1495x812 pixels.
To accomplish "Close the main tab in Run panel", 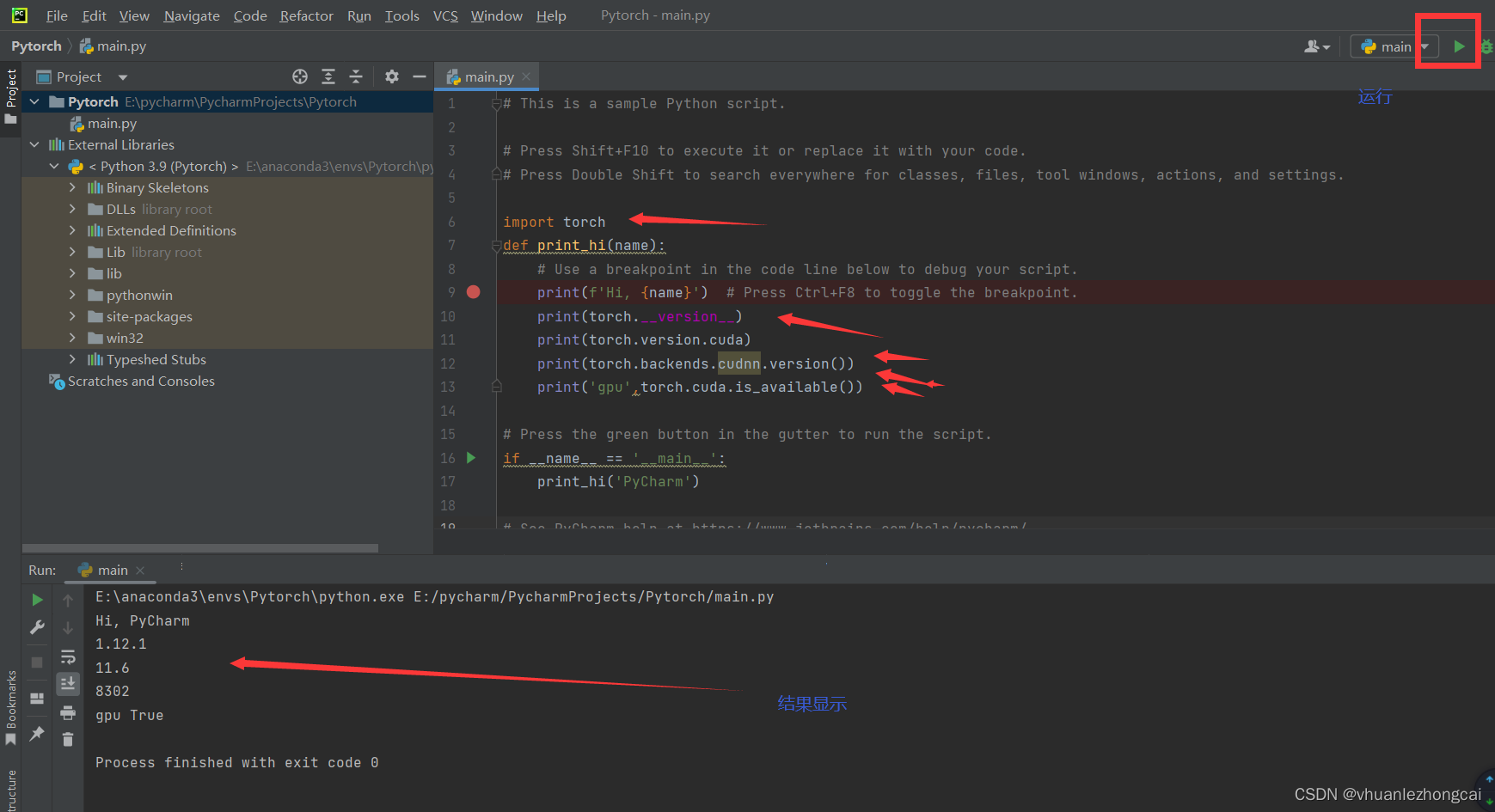I will pos(140,571).
